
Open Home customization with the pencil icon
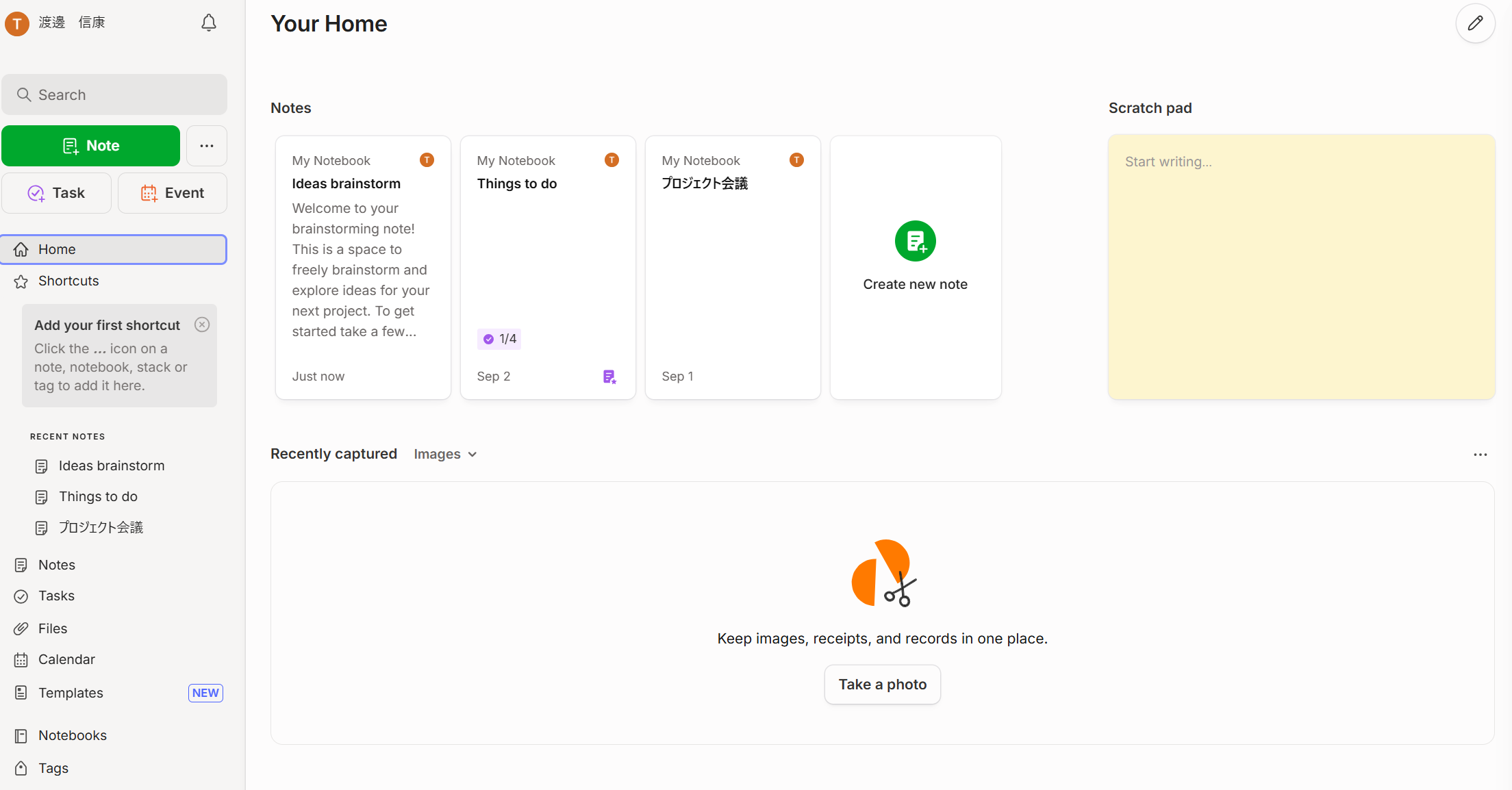click(x=1475, y=23)
